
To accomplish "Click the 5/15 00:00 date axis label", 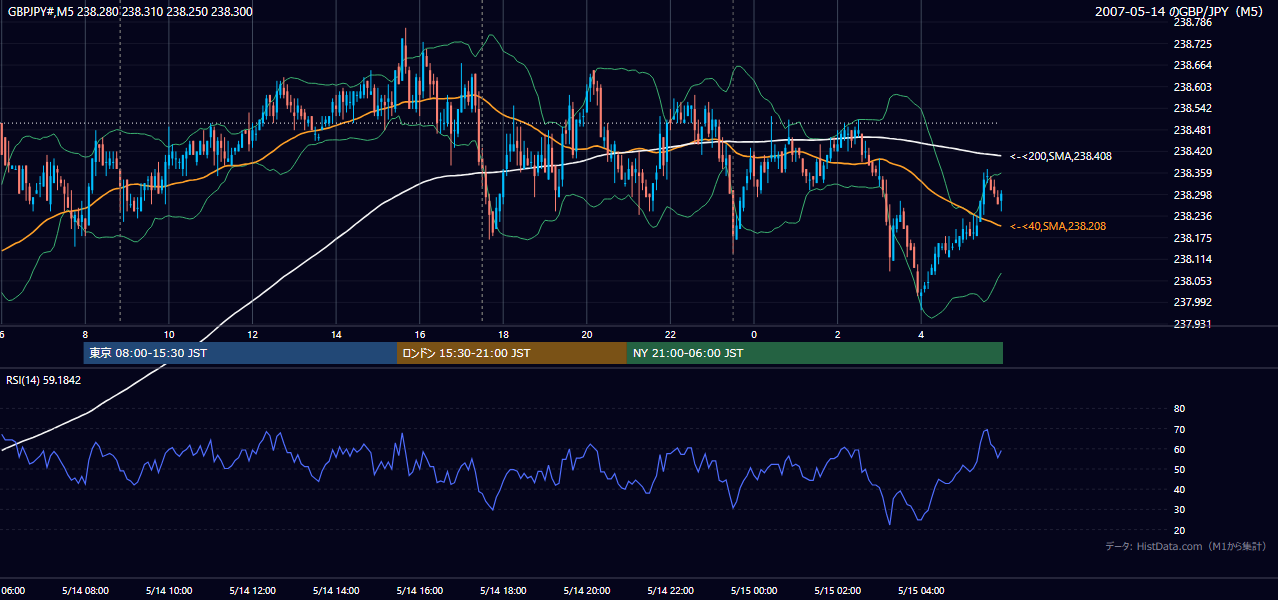I will point(754,590).
